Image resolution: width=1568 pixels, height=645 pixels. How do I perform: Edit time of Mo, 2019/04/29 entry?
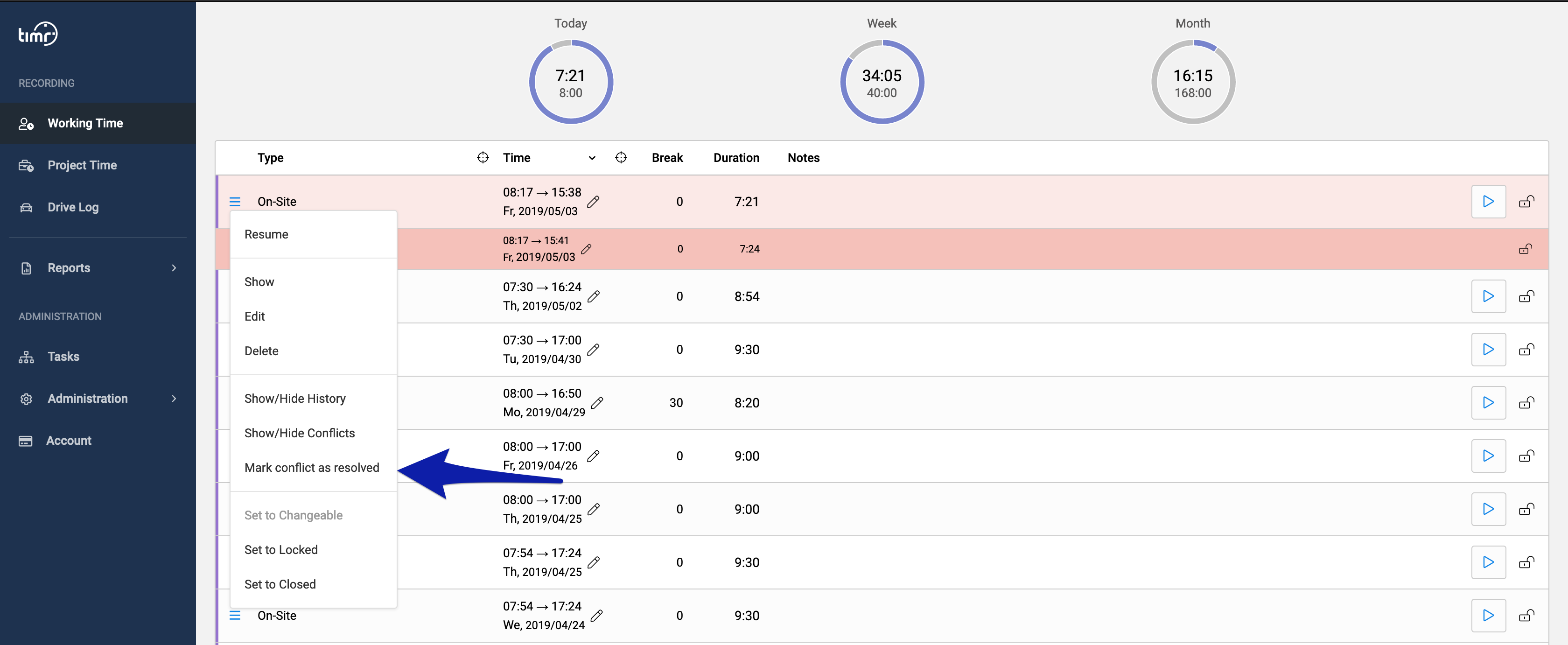(597, 403)
